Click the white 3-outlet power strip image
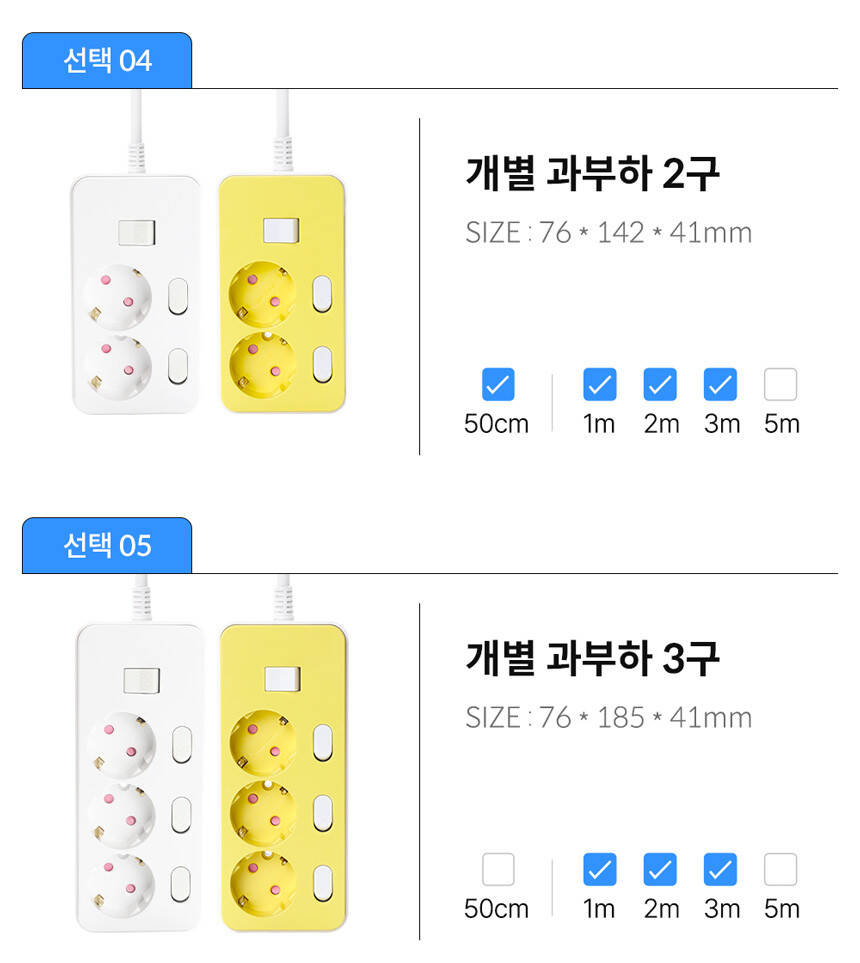The width and height of the screenshot is (860, 963). click(x=139, y=778)
